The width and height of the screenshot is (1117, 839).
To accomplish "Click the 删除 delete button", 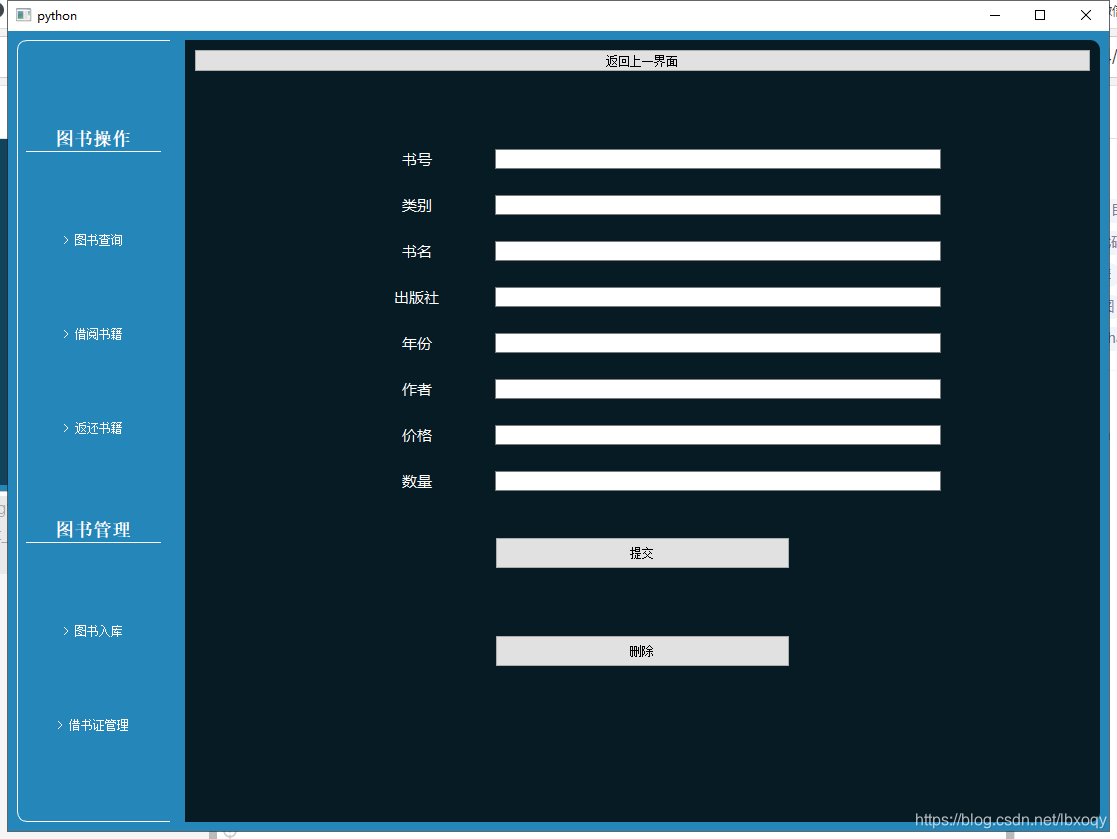I will (x=642, y=651).
